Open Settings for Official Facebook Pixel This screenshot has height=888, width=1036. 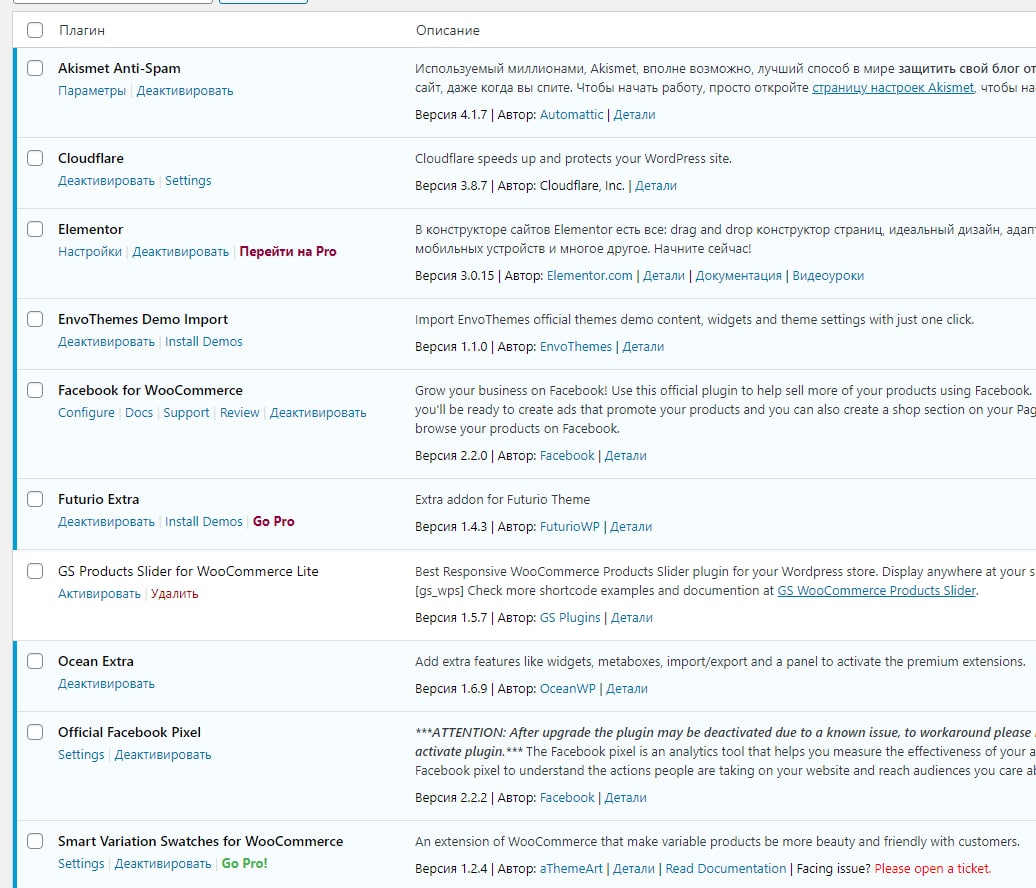tap(81, 755)
